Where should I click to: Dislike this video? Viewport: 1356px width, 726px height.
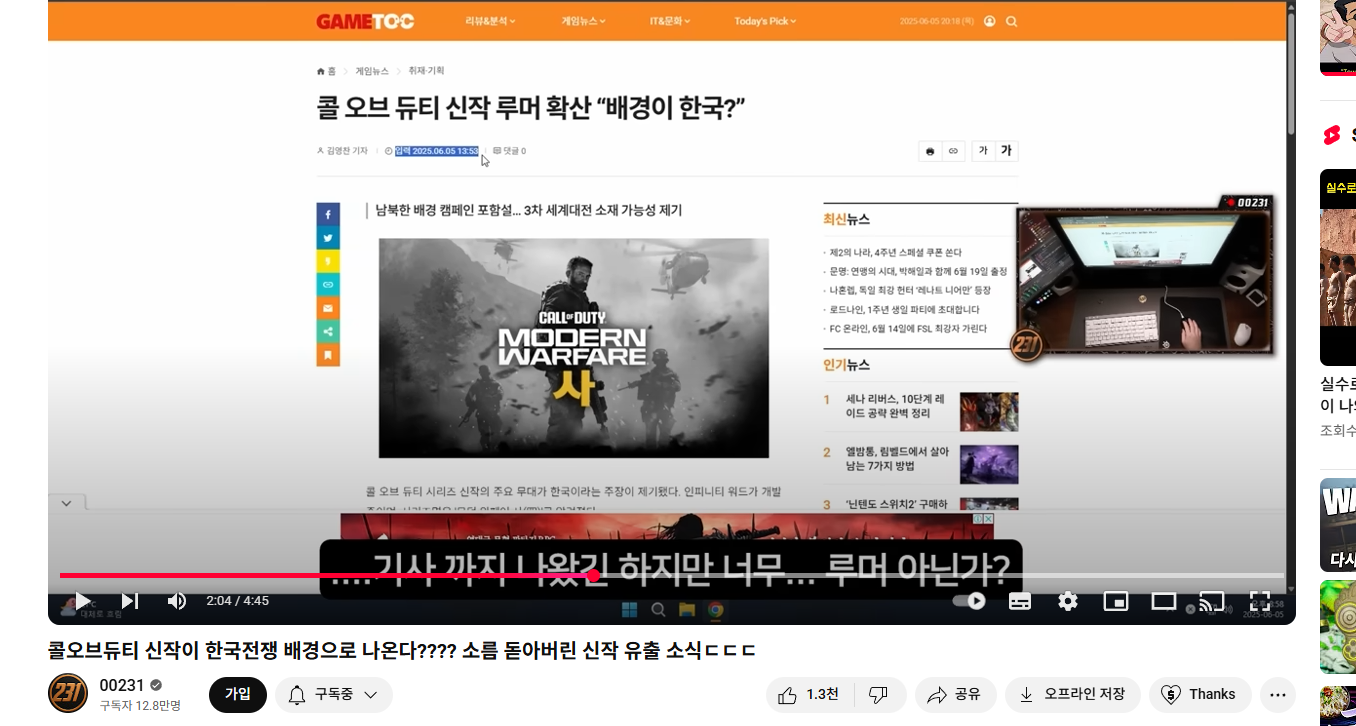879,695
